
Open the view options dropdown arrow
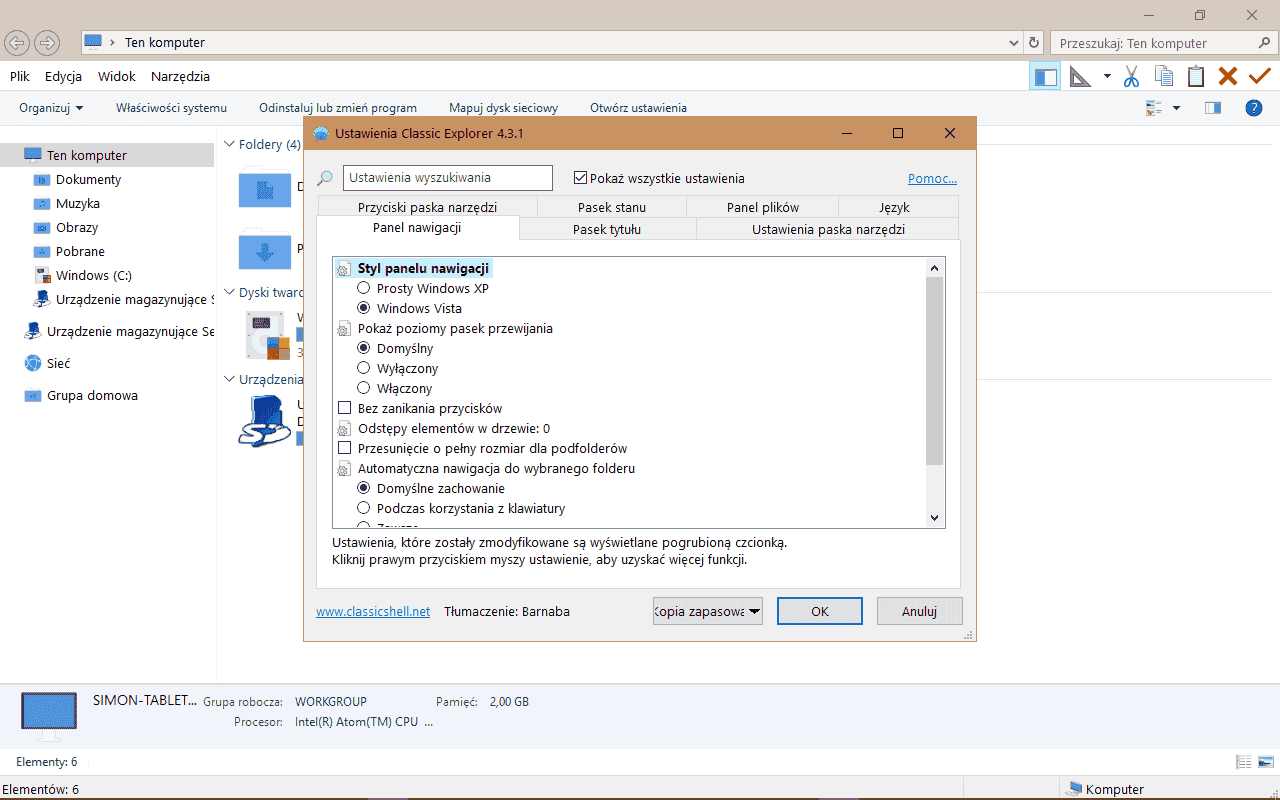coord(1176,108)
